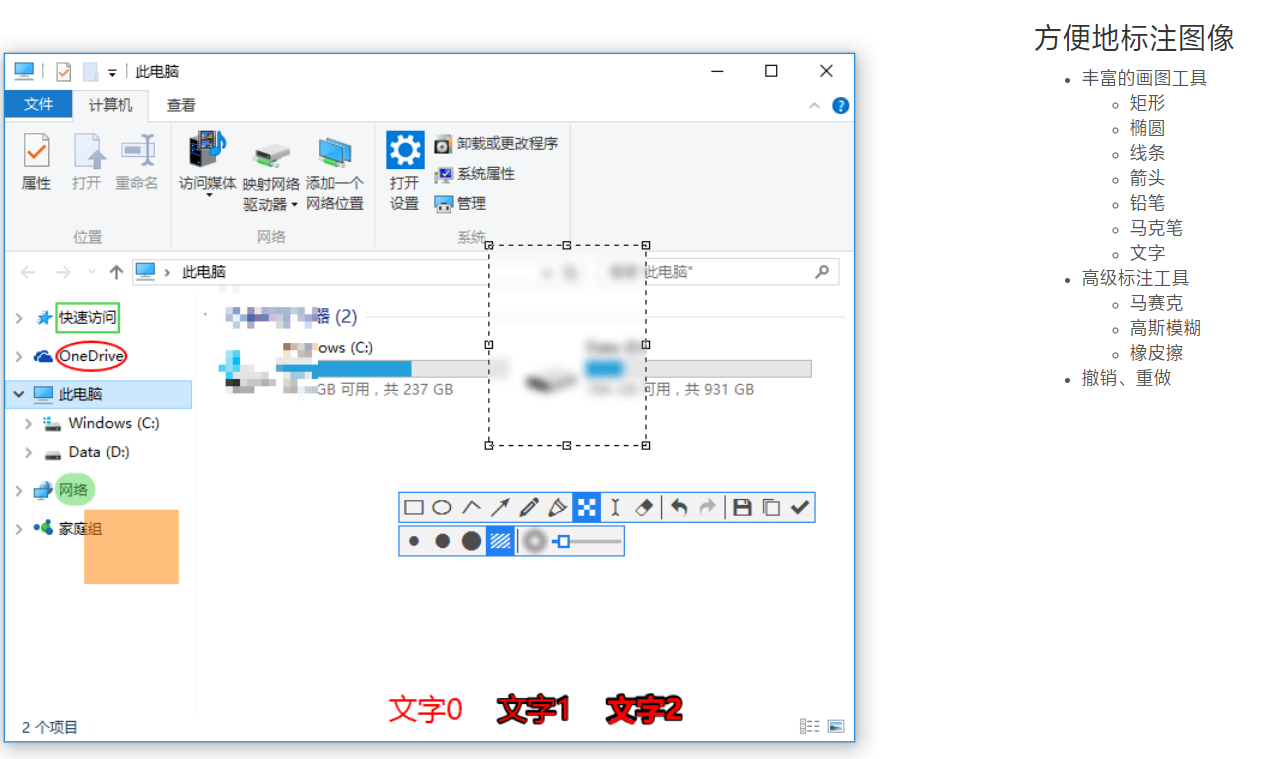1271x759 pixels.
Task: Select the eraser tool
Action: (644, 508)
